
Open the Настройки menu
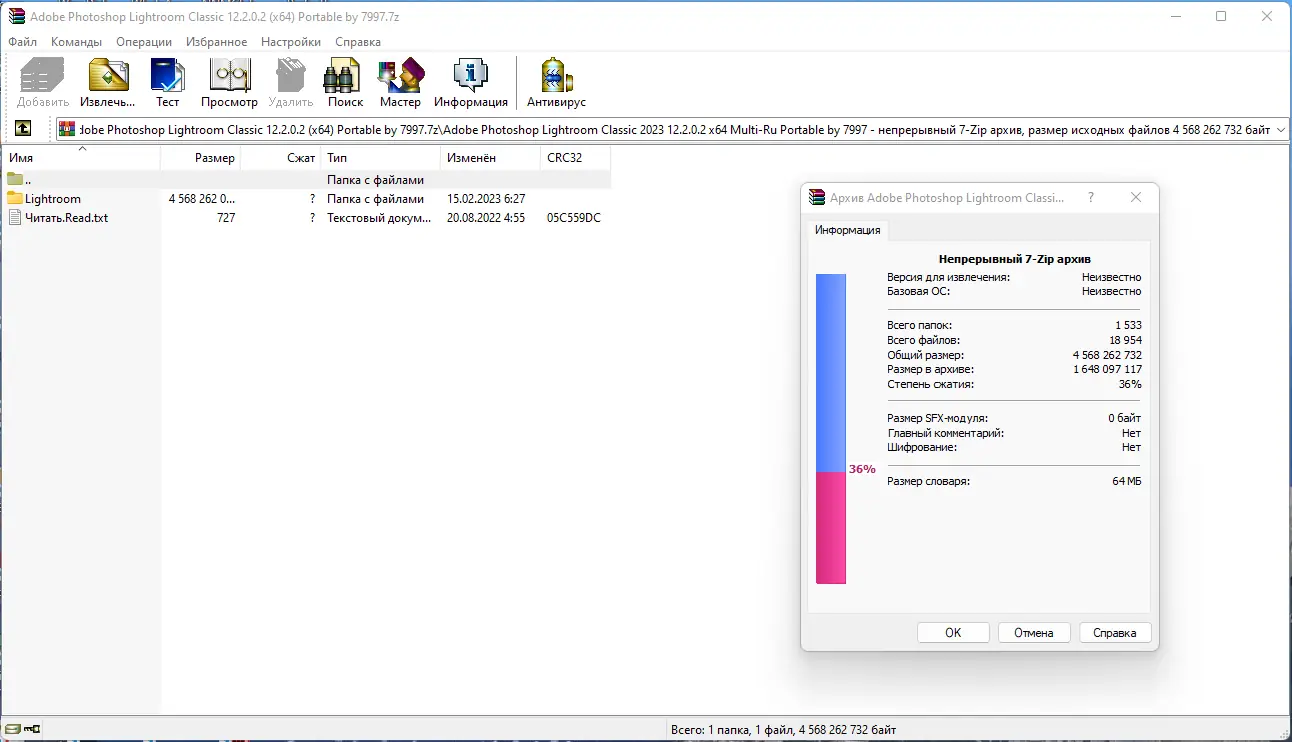(291, 42)
